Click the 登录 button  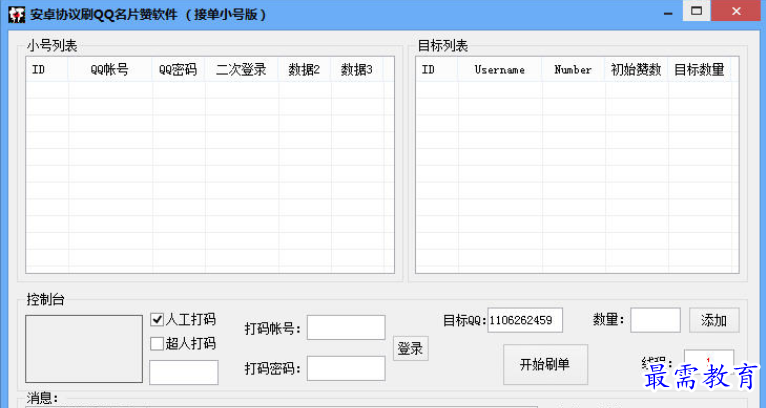[x=410, y=348]
